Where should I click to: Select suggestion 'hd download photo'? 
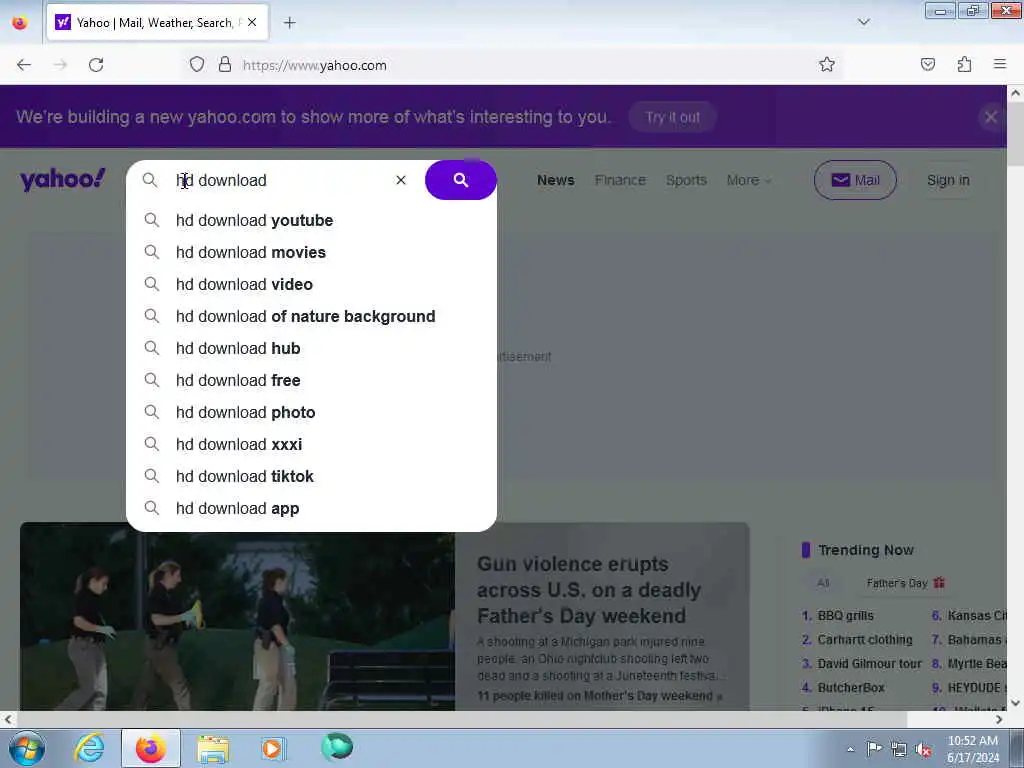coord(312,412)
